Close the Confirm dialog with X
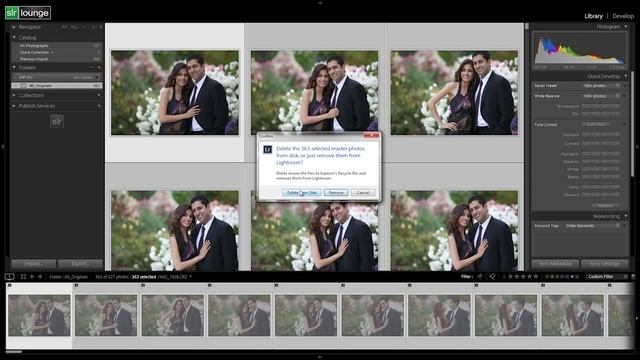 (371, 136)
